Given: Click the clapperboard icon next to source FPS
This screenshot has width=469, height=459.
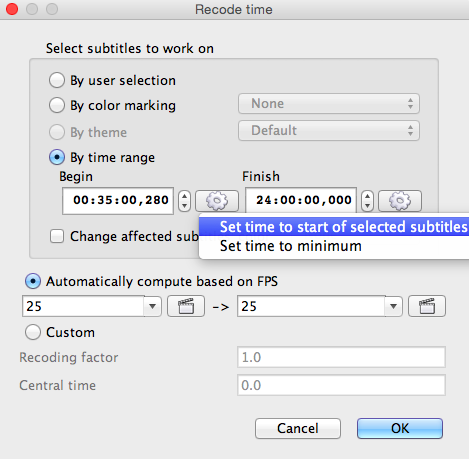Looking at the screenshot, I should [x=186, y=306].
